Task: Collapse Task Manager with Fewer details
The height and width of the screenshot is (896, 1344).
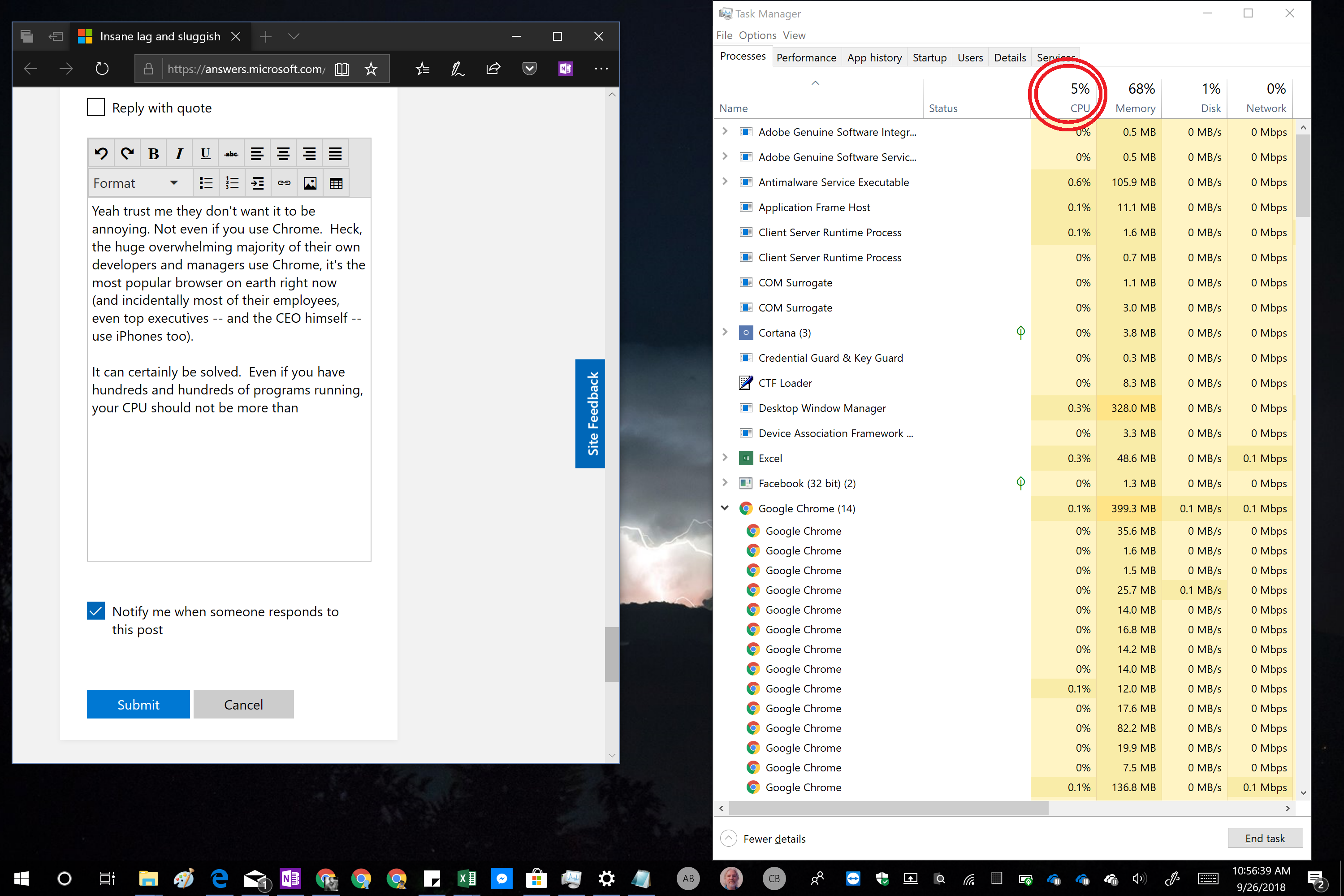Action: pyautogui.click(x=764, y=838)
